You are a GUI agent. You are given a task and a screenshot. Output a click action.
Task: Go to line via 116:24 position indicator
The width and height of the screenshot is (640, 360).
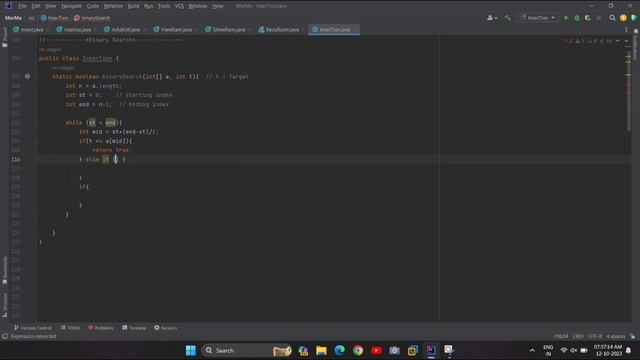point(561,336)
